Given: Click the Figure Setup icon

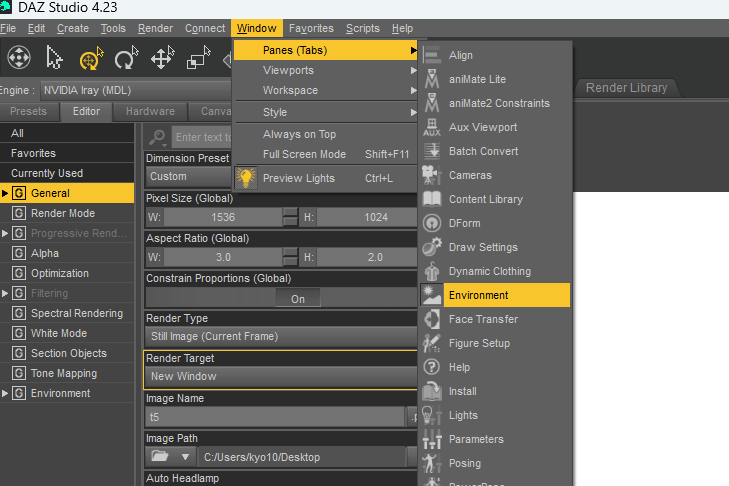Looking at the screenshot, I should tap(432, 343).
